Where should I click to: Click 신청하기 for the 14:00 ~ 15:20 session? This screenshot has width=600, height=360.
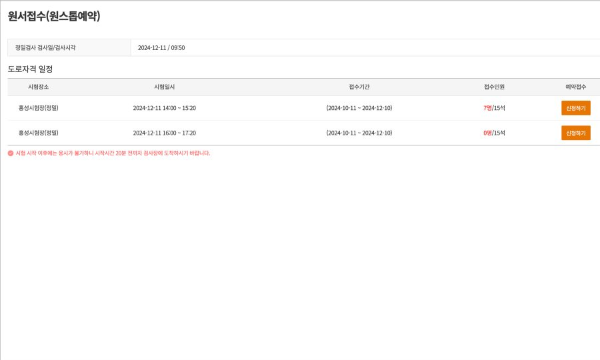tap(576, 108)
